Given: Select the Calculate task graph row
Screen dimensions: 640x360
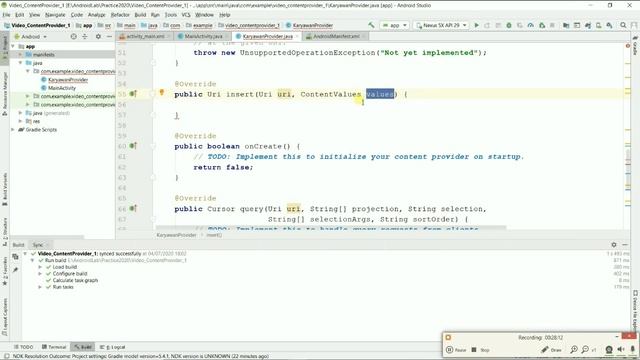Looking at the screenshot, I should 75,280.
